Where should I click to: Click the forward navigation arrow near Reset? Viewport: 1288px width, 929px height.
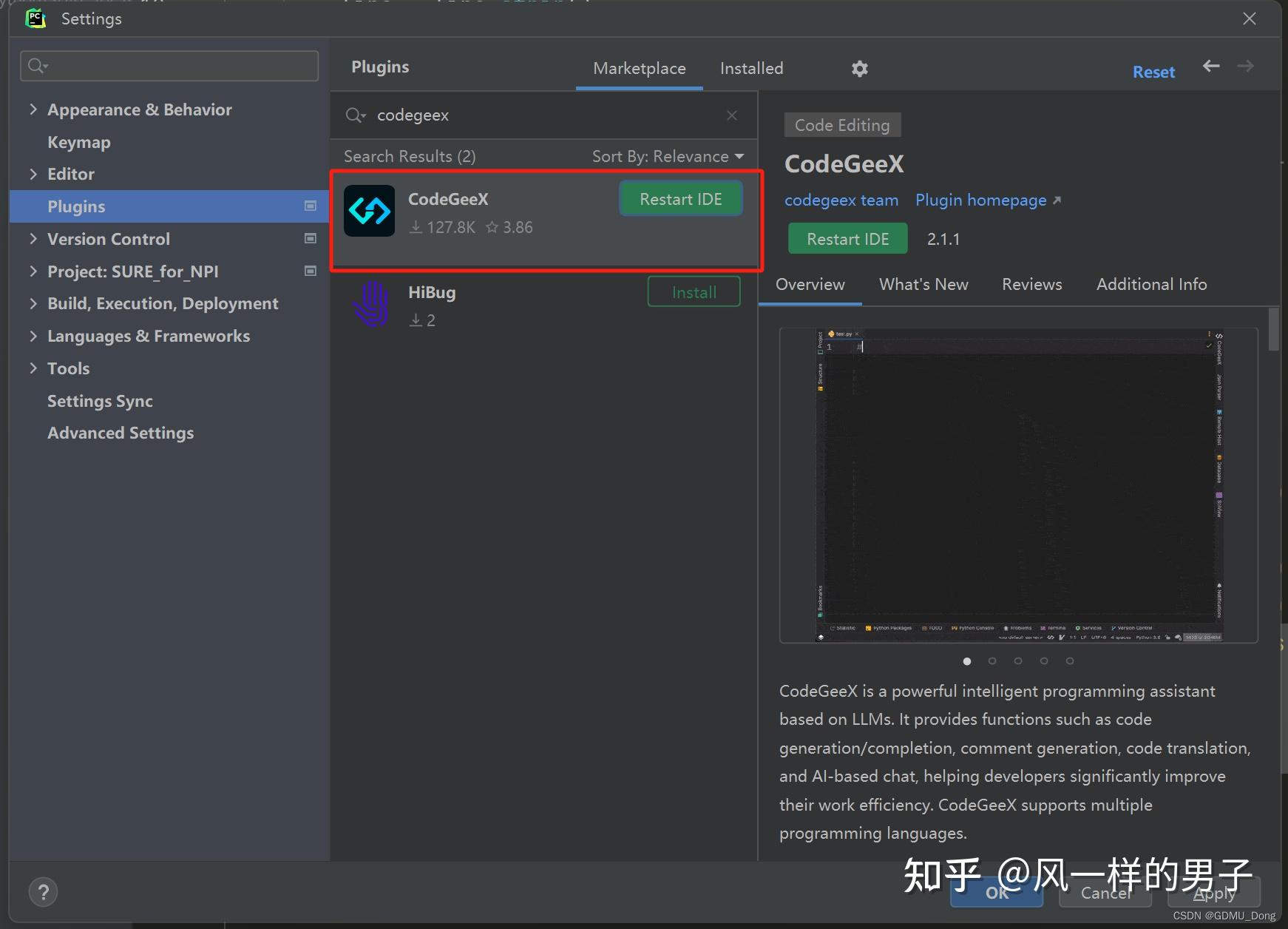point(1246,66)
